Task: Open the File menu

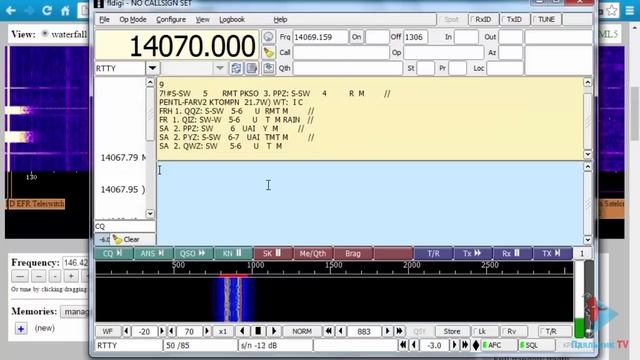Action: [104, 20]
